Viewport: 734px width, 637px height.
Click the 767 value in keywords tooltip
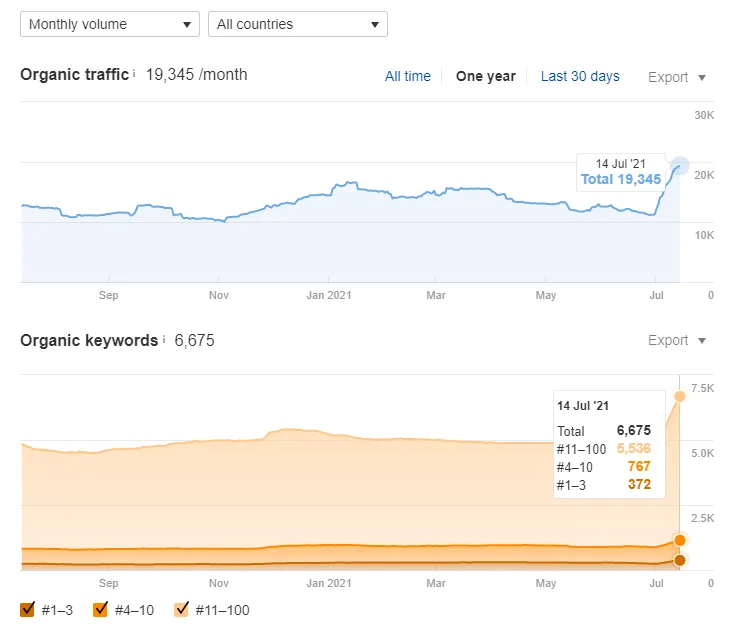pyautogui.click(x=639, y=466)
